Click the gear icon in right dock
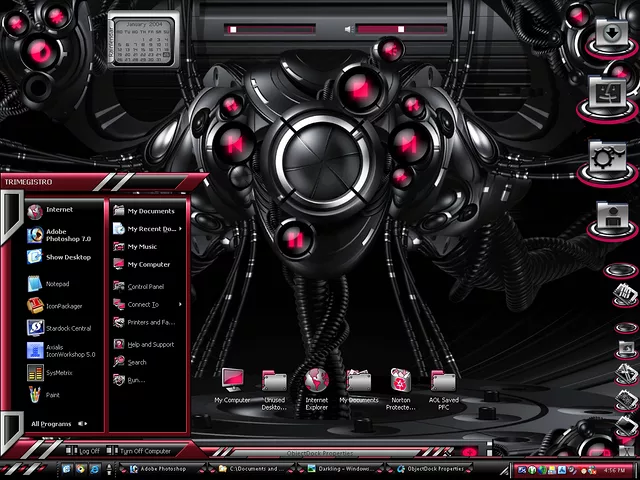 click(608, 157)
